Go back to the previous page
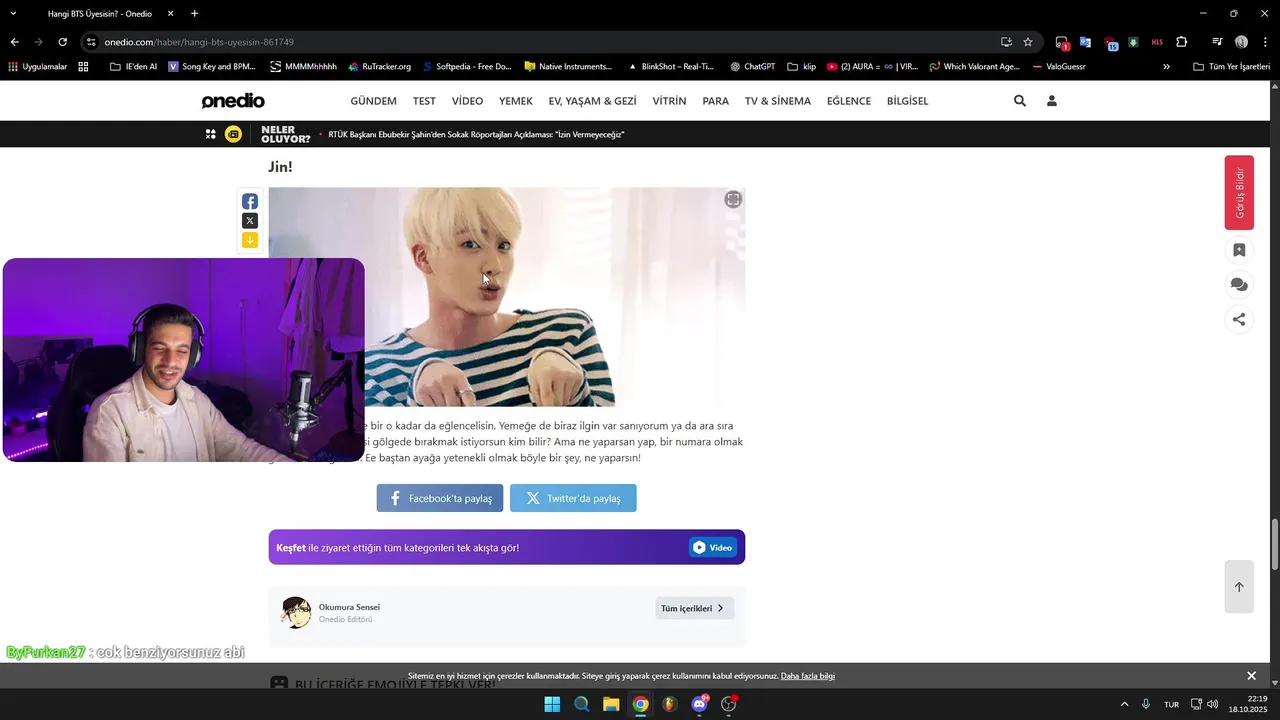1280x720 pixels. coord(14,42)
